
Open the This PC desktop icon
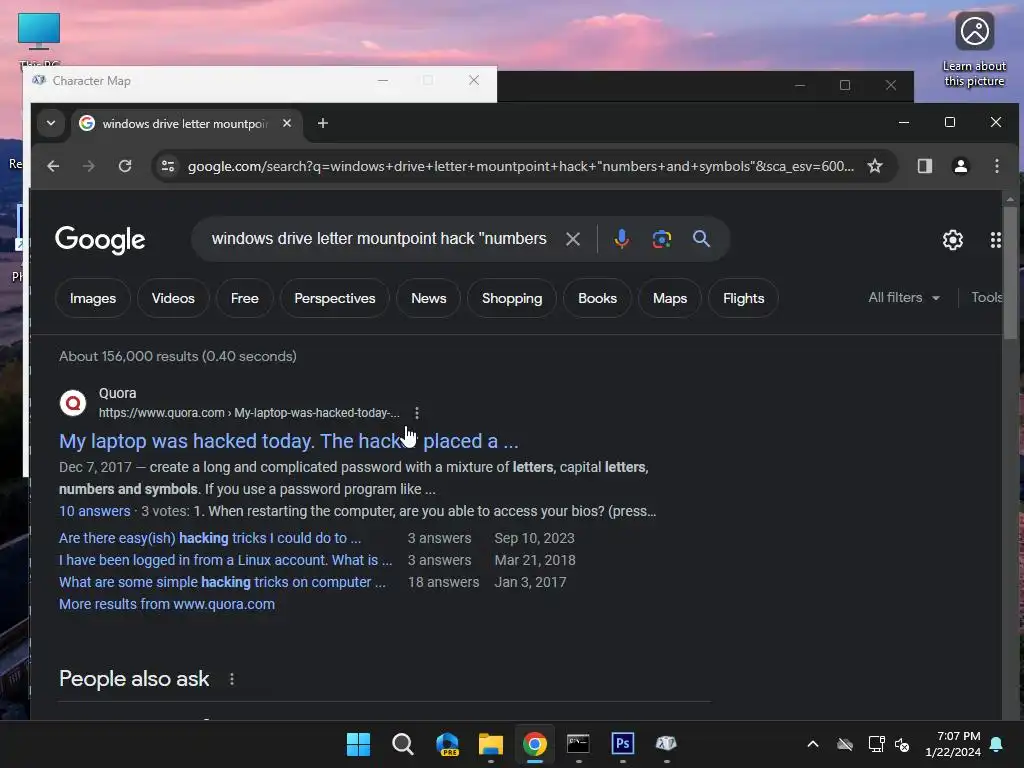coord(39,39)
